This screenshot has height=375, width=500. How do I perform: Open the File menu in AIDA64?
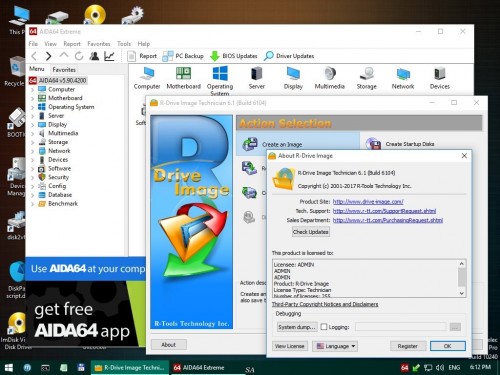click(x=33, y=44)
